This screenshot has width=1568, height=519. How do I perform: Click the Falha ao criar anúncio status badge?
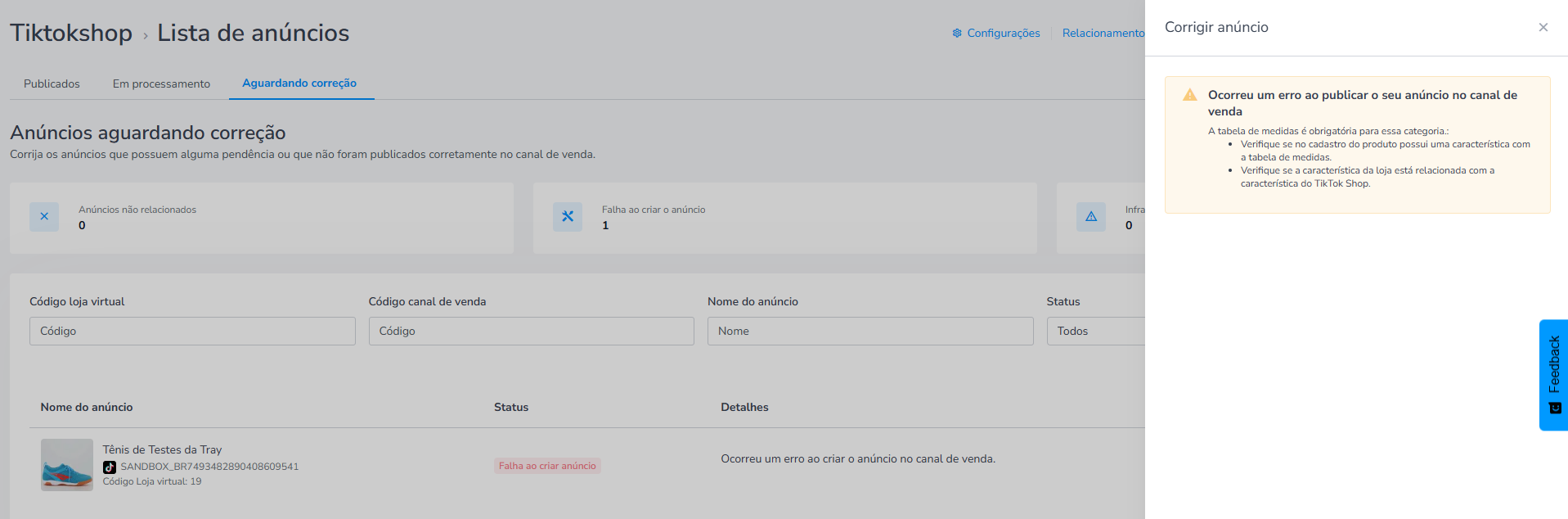tap(547, 466)
